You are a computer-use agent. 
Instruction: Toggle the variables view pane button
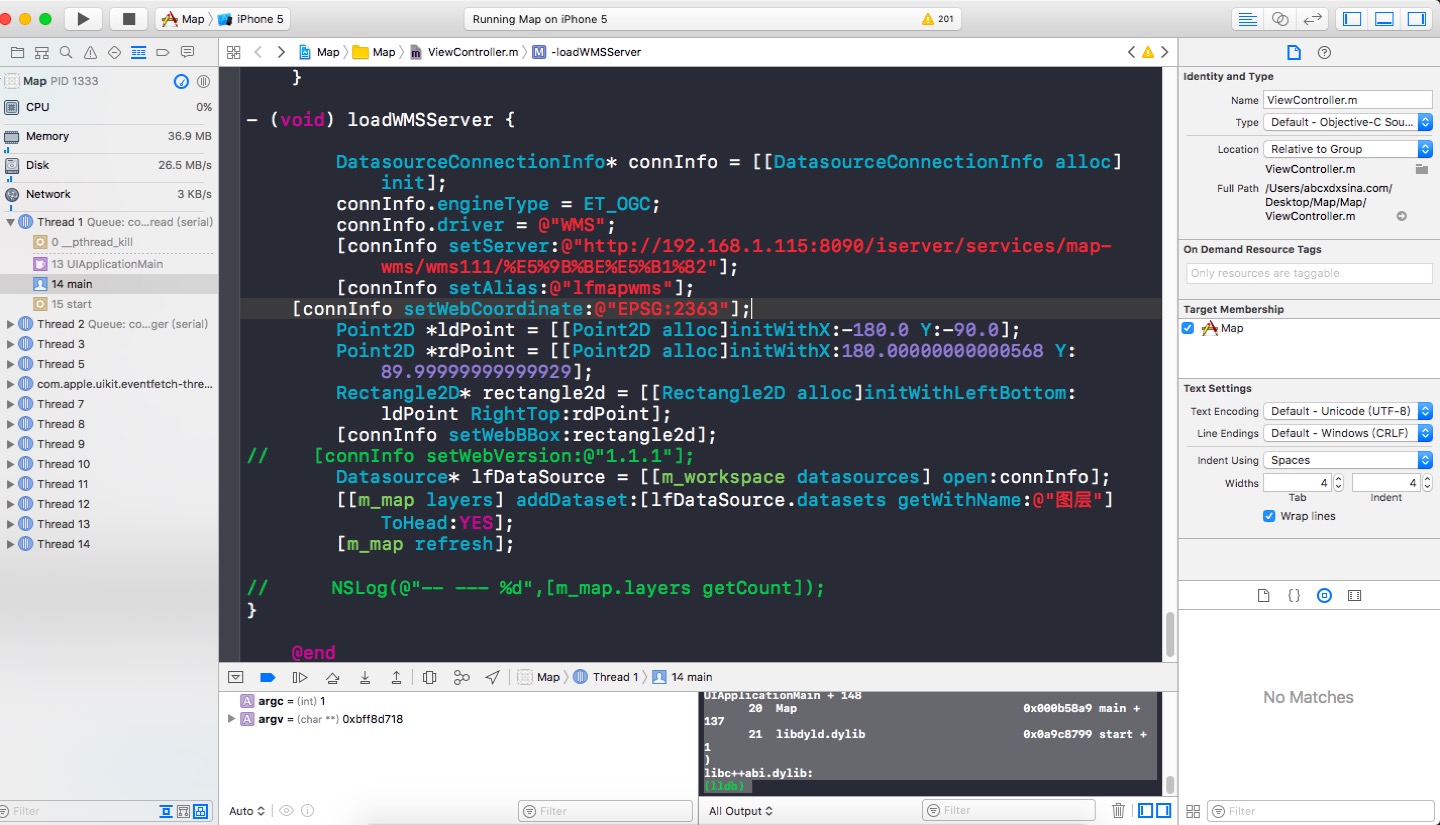pos(1146,811)
